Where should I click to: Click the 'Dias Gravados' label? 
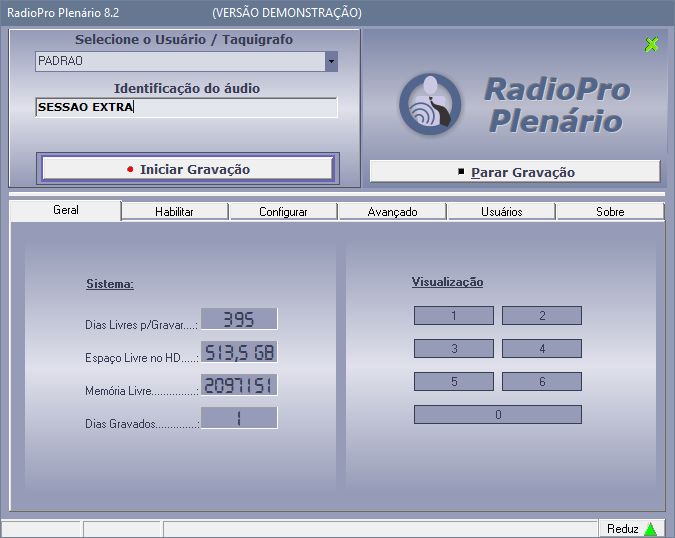click(142, 424)
